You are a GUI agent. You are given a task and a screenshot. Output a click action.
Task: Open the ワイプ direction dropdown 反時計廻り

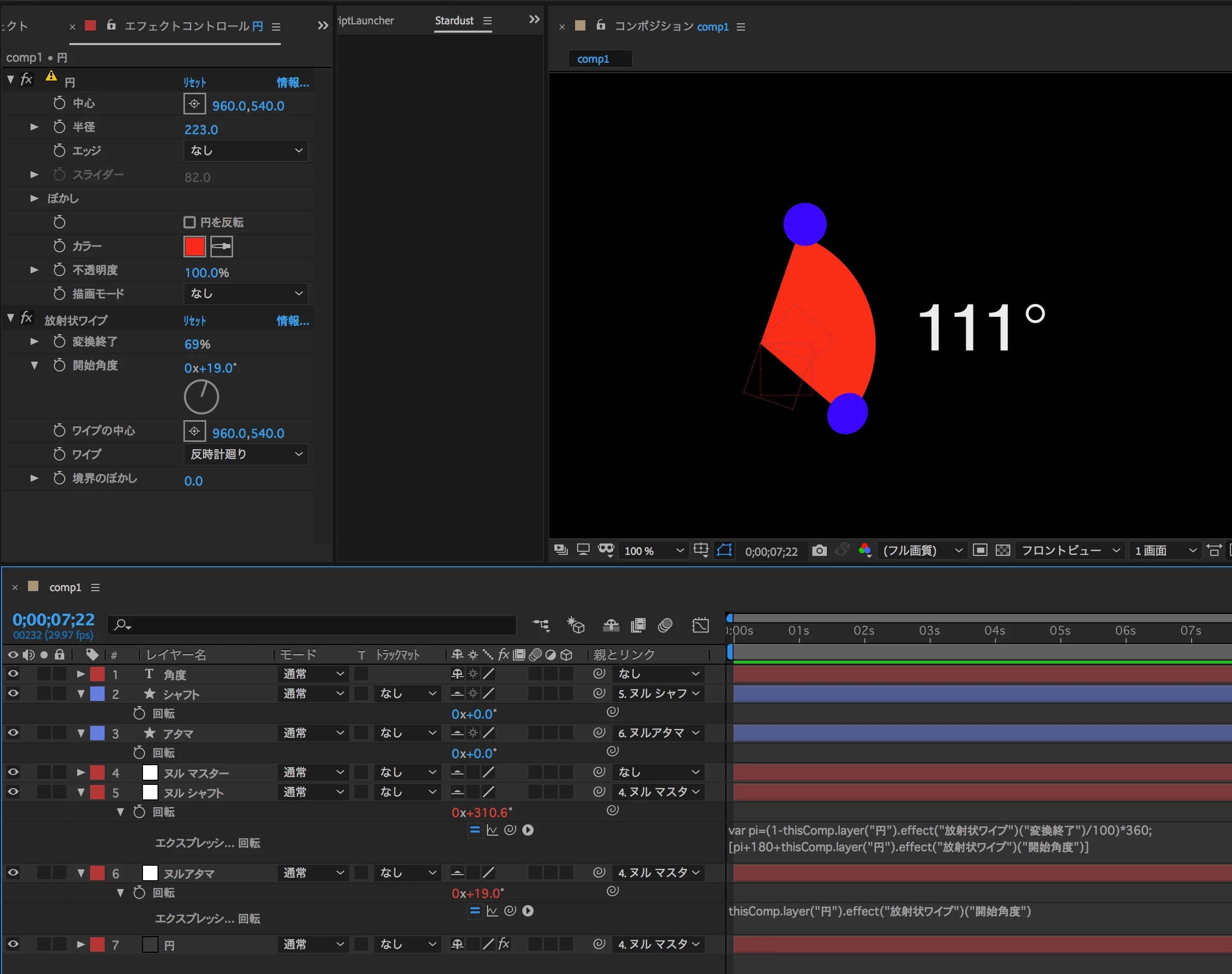246,454
